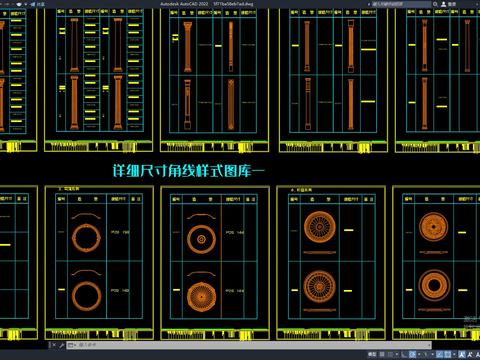
Task: Select the top-left circular ceiling medallion thumbnail
Action: click(x=86, y=238)
